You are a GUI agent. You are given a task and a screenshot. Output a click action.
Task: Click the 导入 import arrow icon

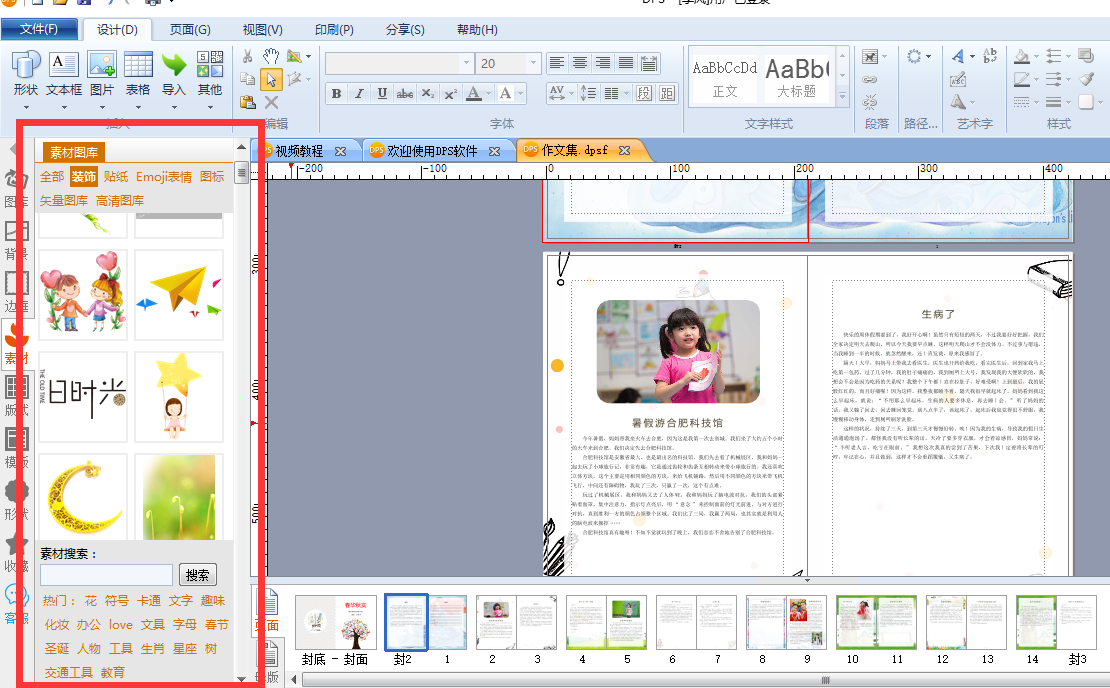tap(173, 74)
